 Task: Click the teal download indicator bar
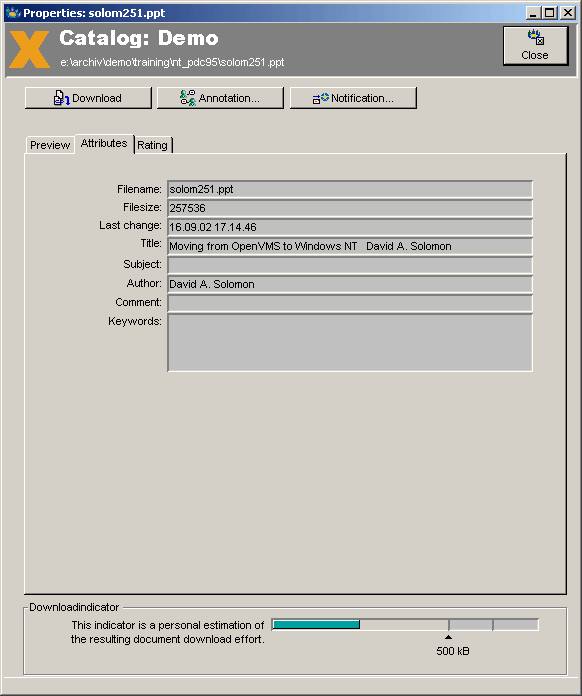tap(316, 625)
